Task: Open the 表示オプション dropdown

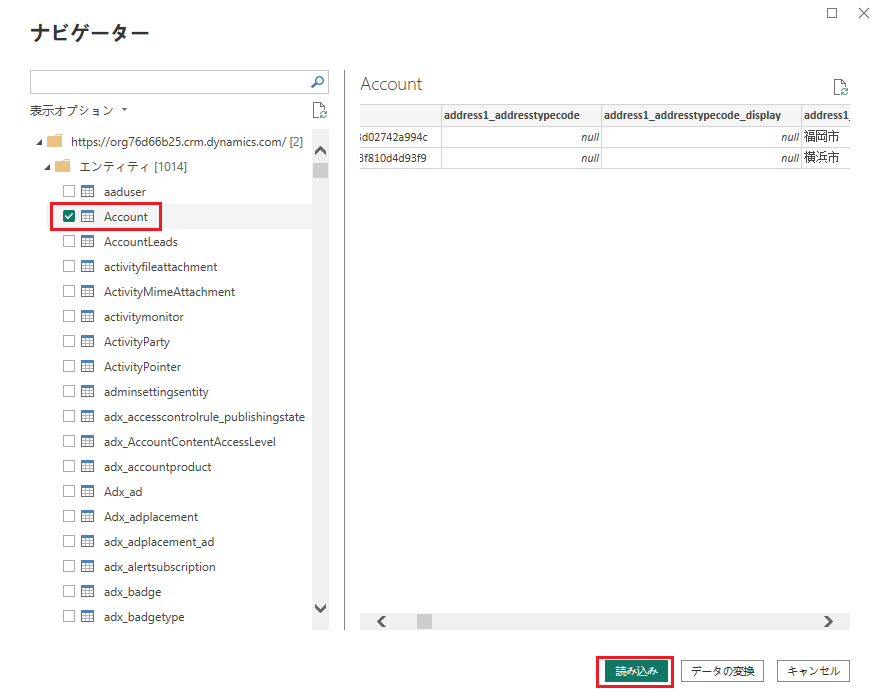Action: point(79,110)
